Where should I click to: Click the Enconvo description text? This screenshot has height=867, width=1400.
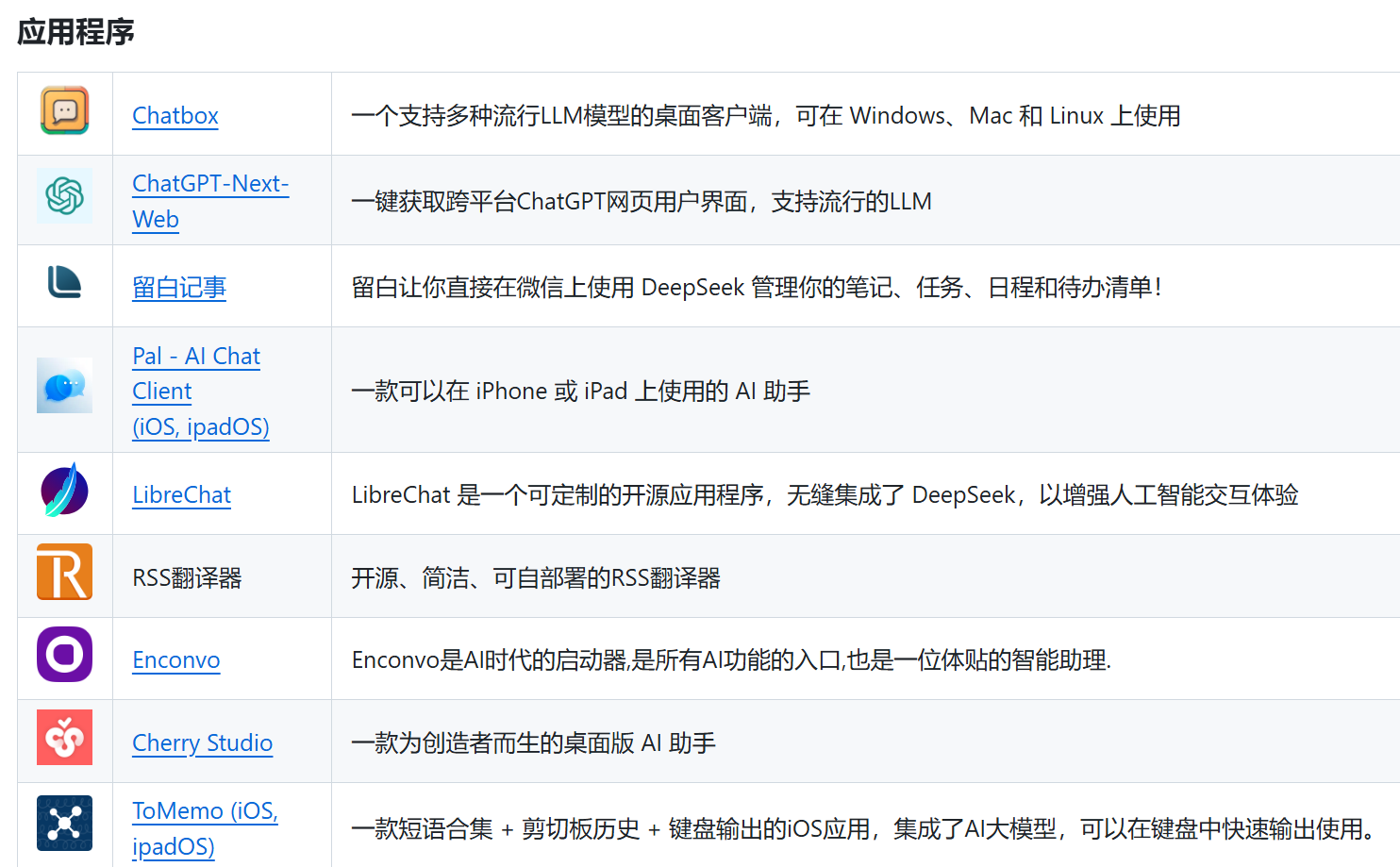click(x=732, y=660)
